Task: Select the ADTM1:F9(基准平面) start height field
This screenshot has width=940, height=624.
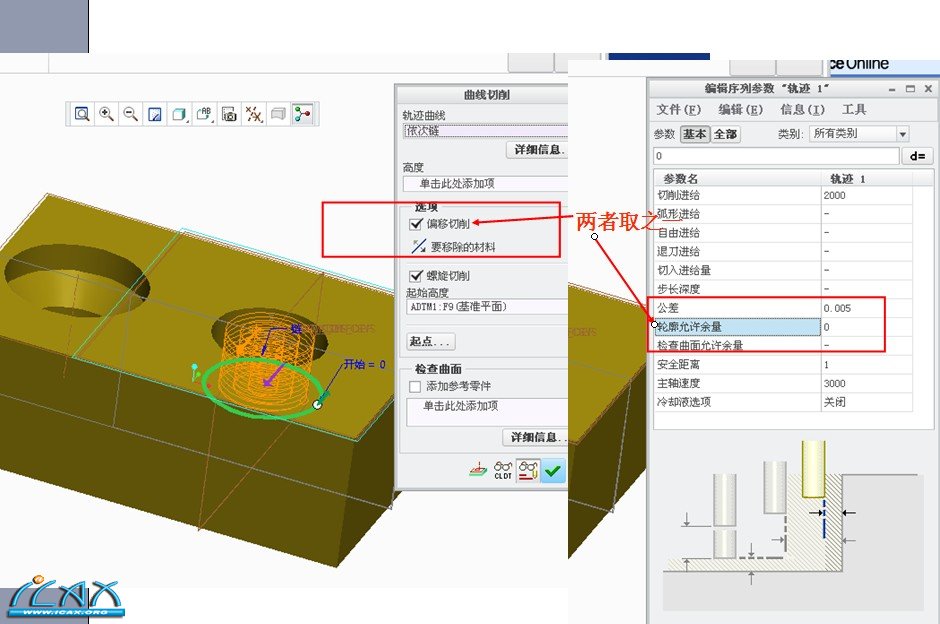Action: [x=487, y=306]
